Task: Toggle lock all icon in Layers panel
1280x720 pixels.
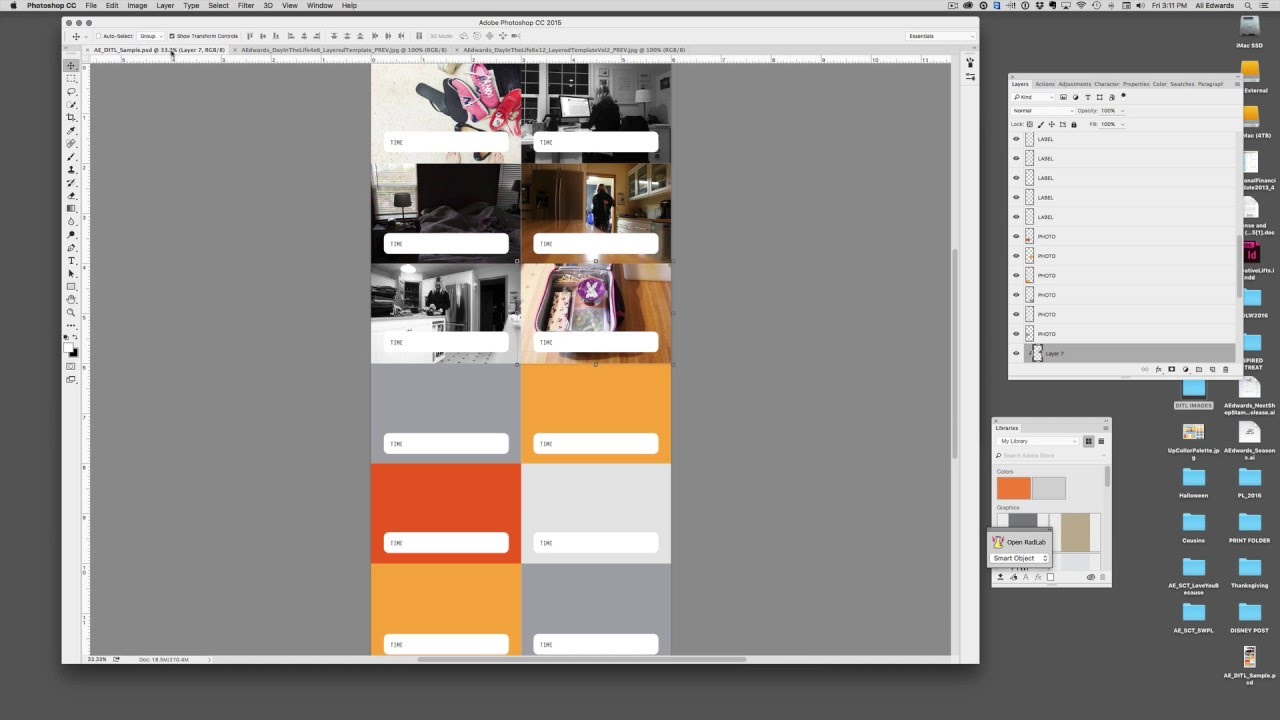Action: (x=1074, y=124)
